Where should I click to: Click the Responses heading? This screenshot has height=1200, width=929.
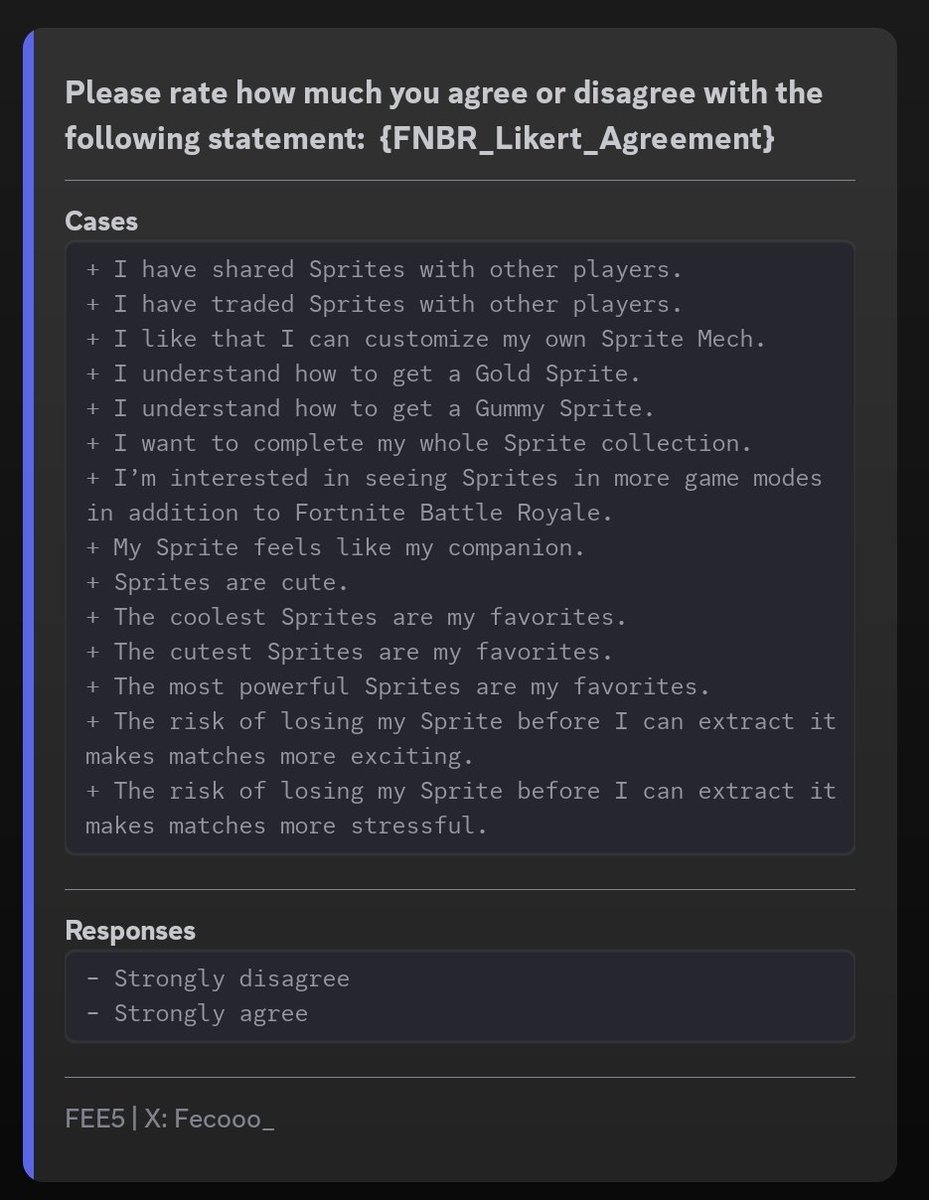tap(130, 930)
